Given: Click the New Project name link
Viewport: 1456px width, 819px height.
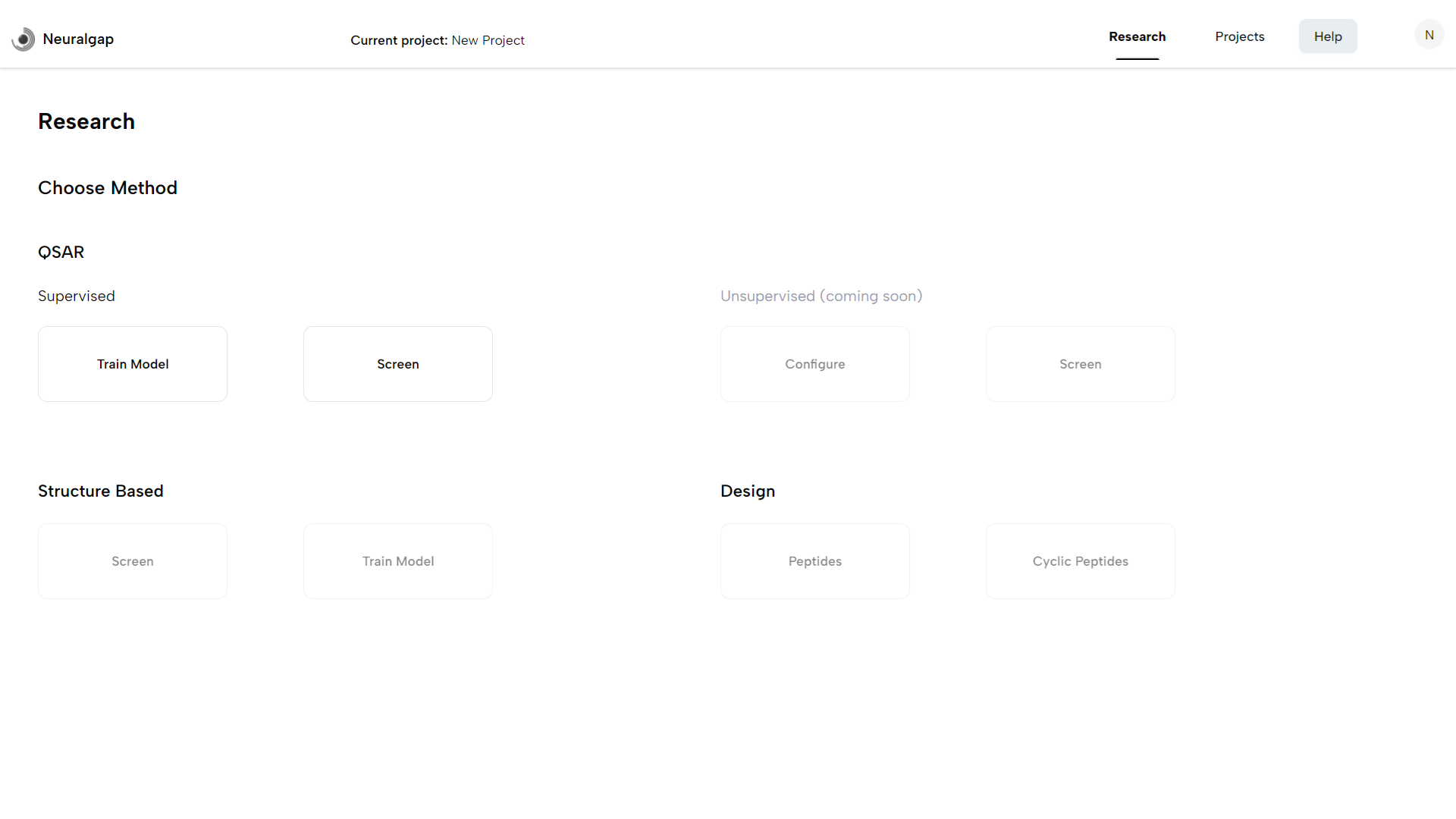Looking at the screenshot, I should pyautogui.click(x=488, y=40).
